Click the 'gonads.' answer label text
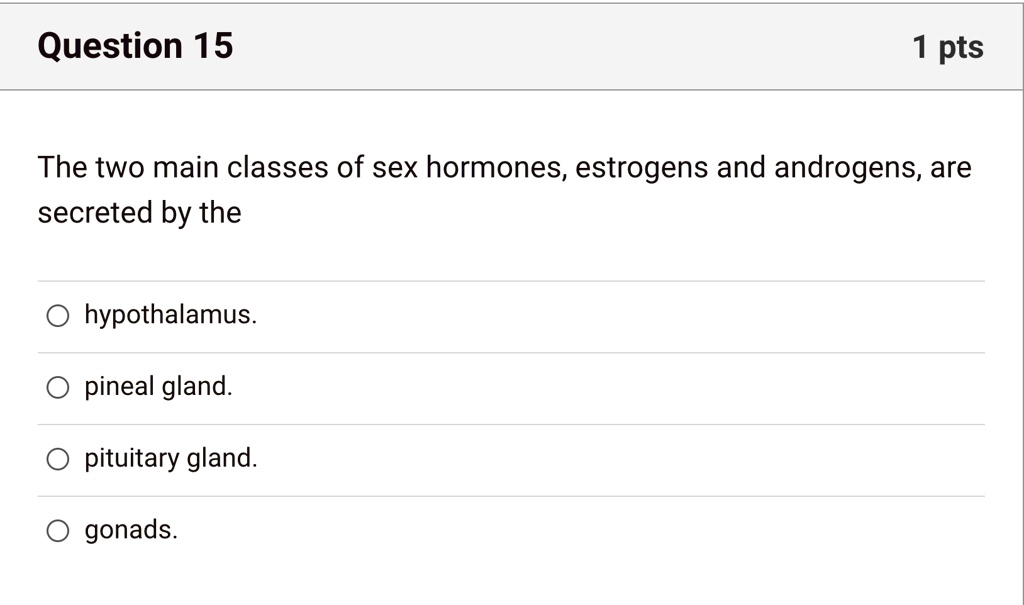The image size is (1024, 605). pyautogui.click(x=131, y=531)
